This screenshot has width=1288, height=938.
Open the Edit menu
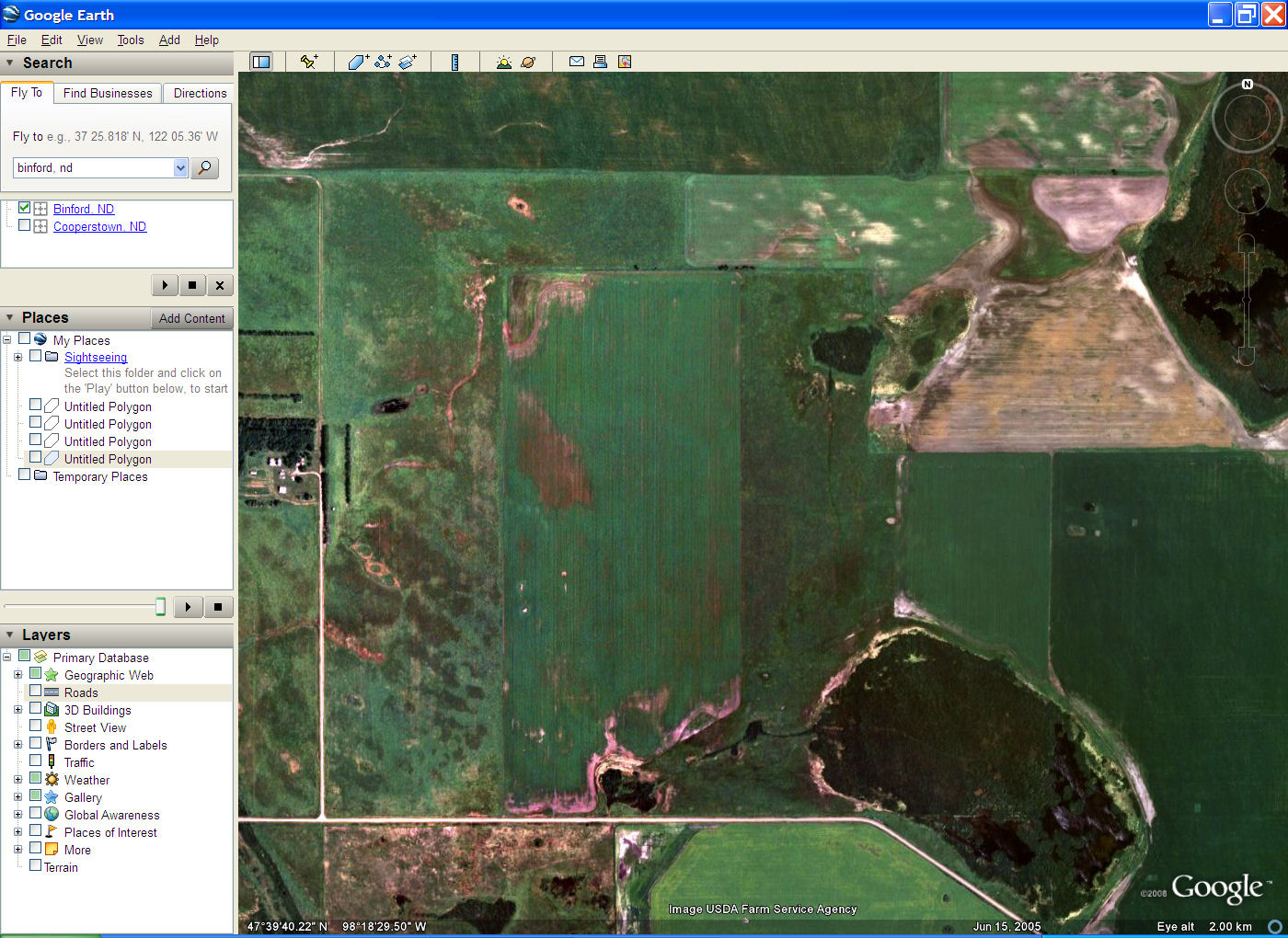(x=52, y=40)
